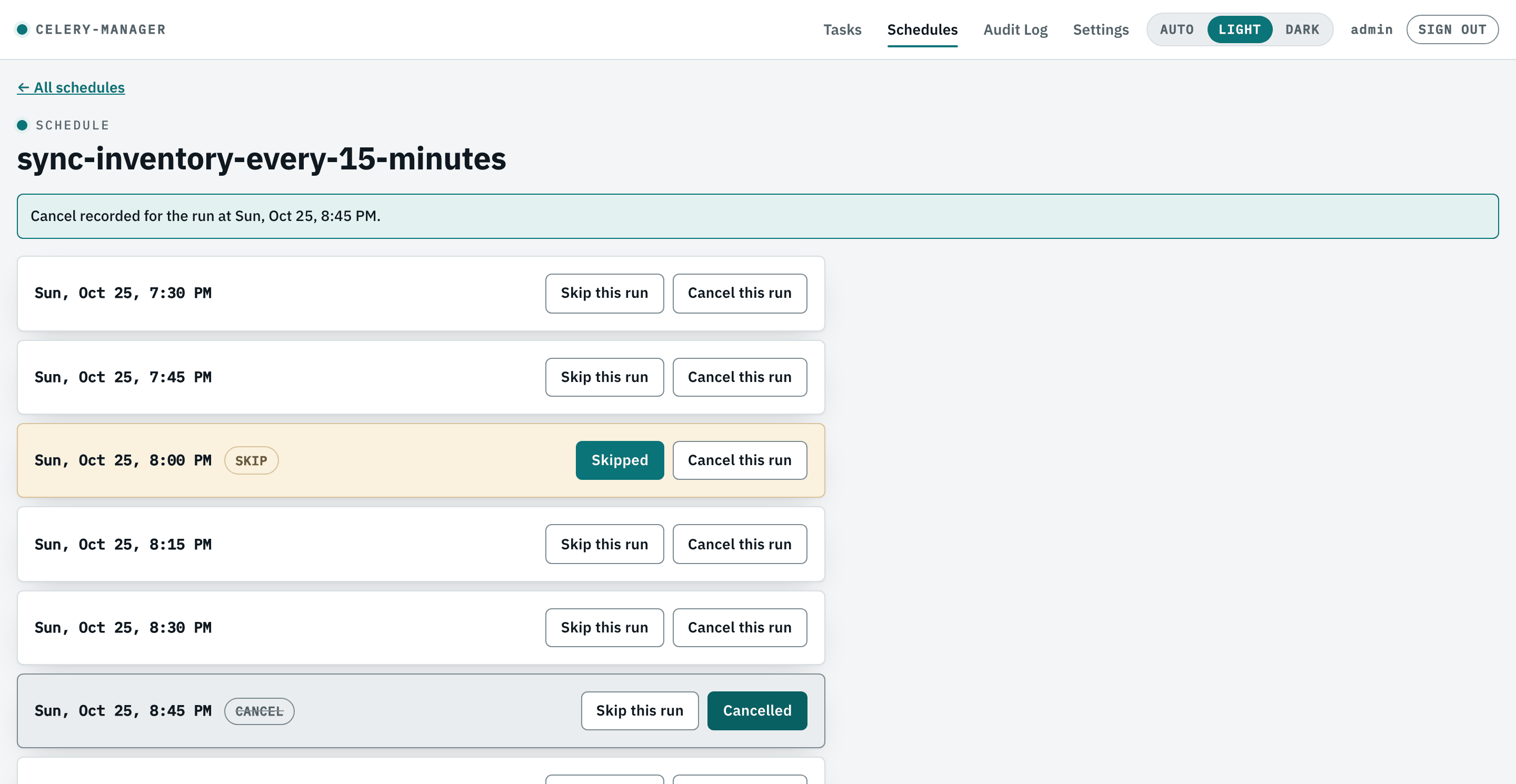Go back to All schedules

tap(71, 88)
